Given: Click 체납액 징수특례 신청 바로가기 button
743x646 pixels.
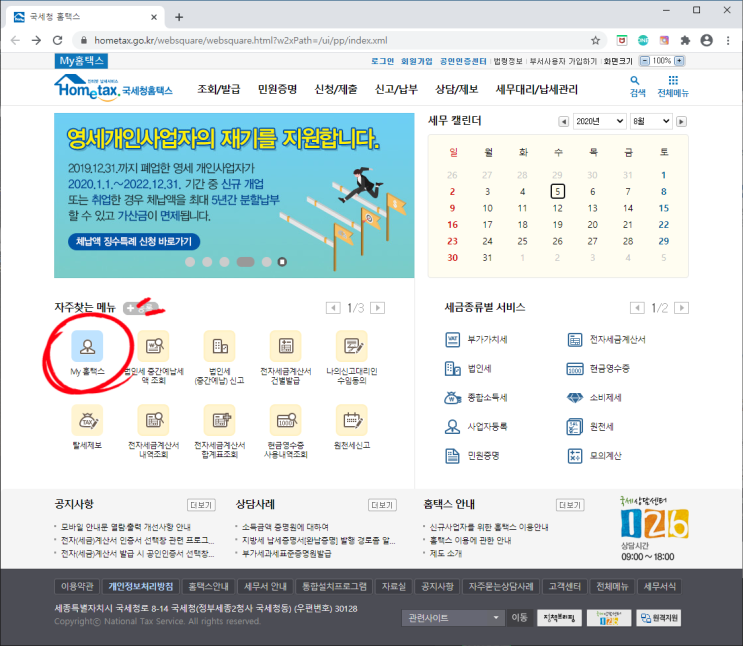Looking at the screenshot, I should tap(134, 241).
